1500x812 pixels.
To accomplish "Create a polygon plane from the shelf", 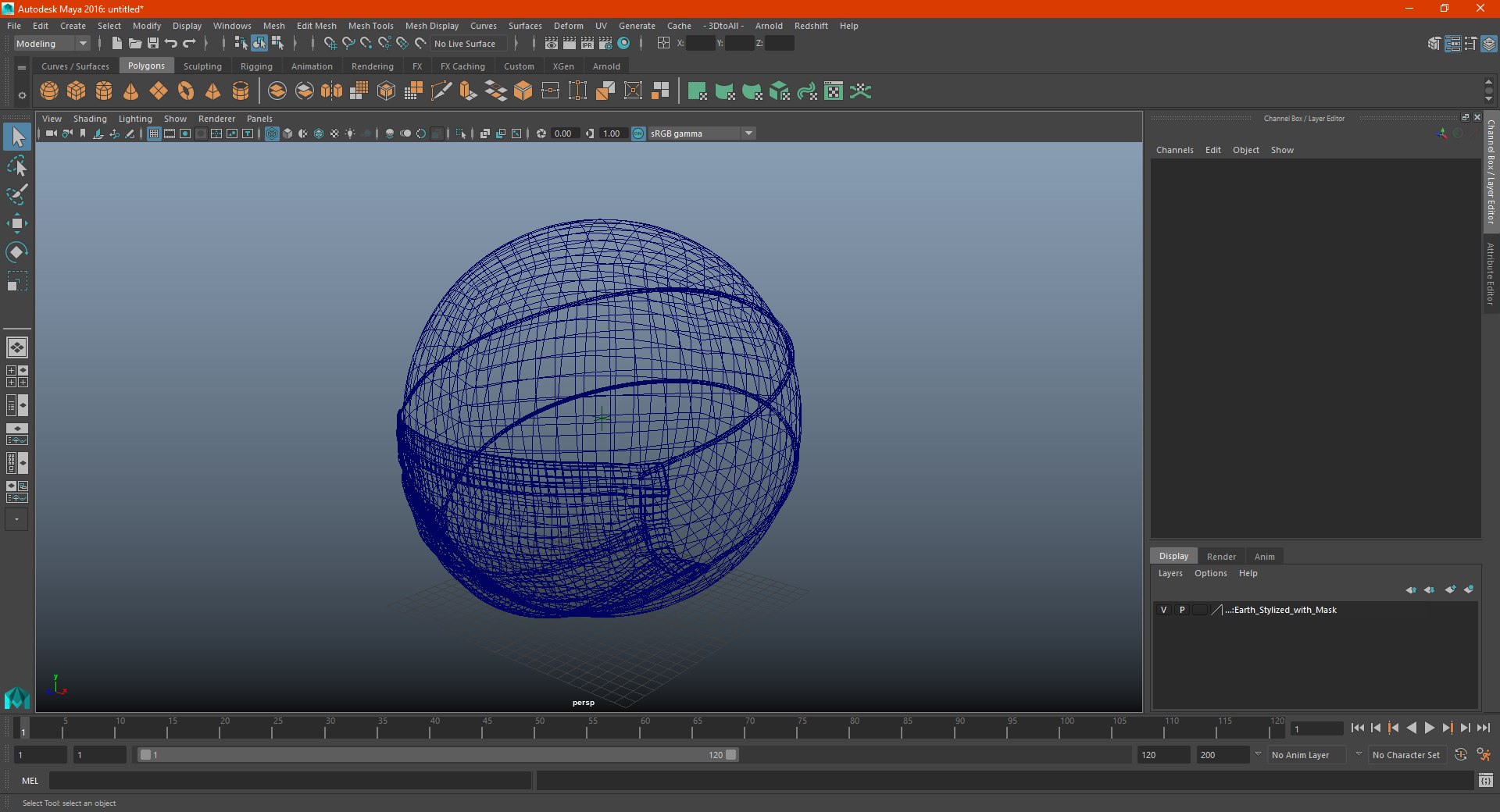I will 159,91.
